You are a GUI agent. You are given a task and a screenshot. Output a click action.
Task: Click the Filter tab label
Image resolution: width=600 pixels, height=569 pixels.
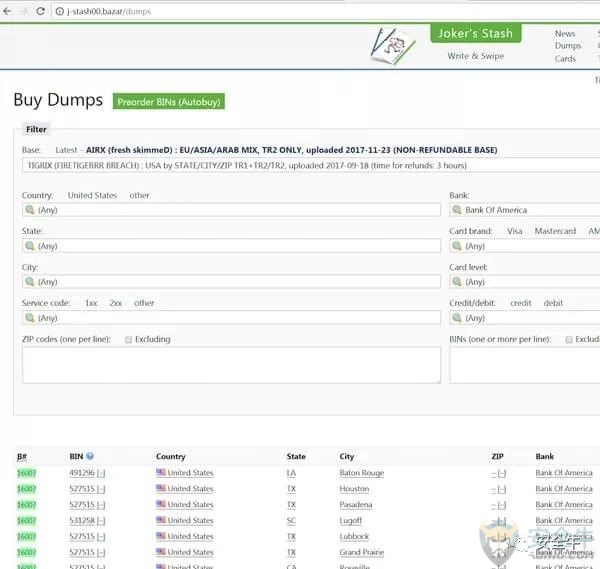(x=36, y=129)
